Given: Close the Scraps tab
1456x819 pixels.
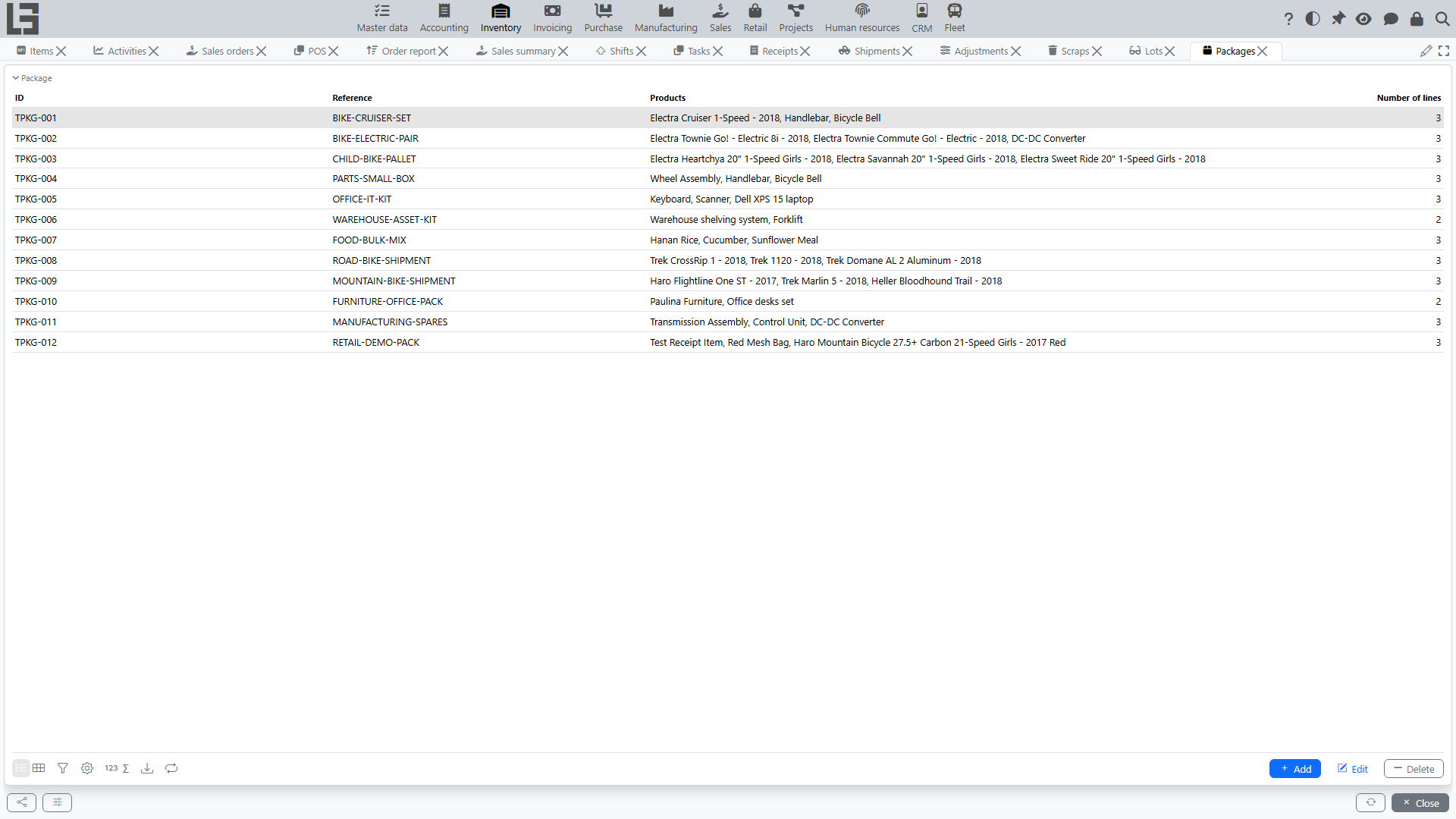Looking at the screenshot, I should [1097, 51].
